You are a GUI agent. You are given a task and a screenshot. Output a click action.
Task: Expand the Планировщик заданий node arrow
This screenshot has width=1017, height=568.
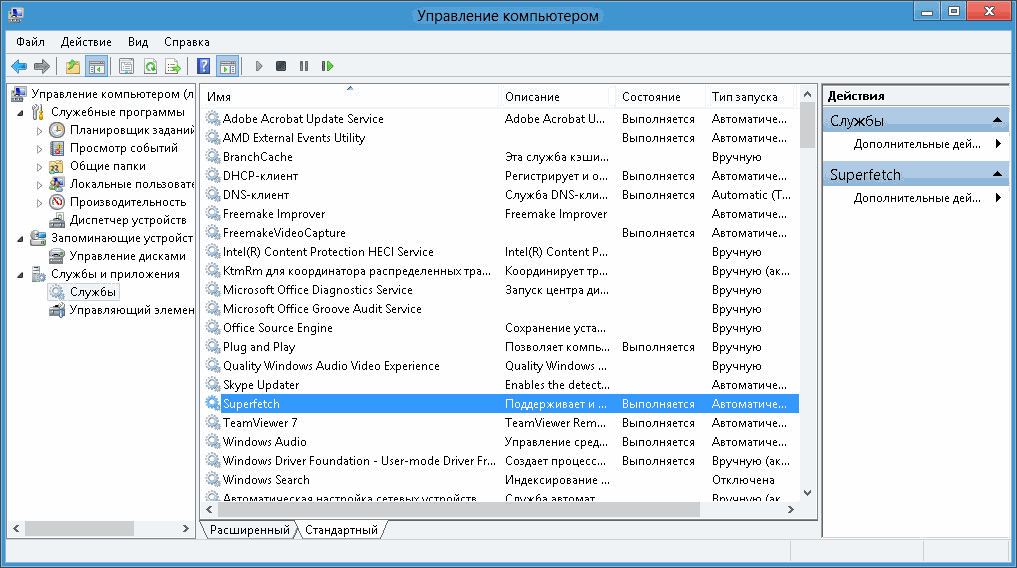coord(39,130)
